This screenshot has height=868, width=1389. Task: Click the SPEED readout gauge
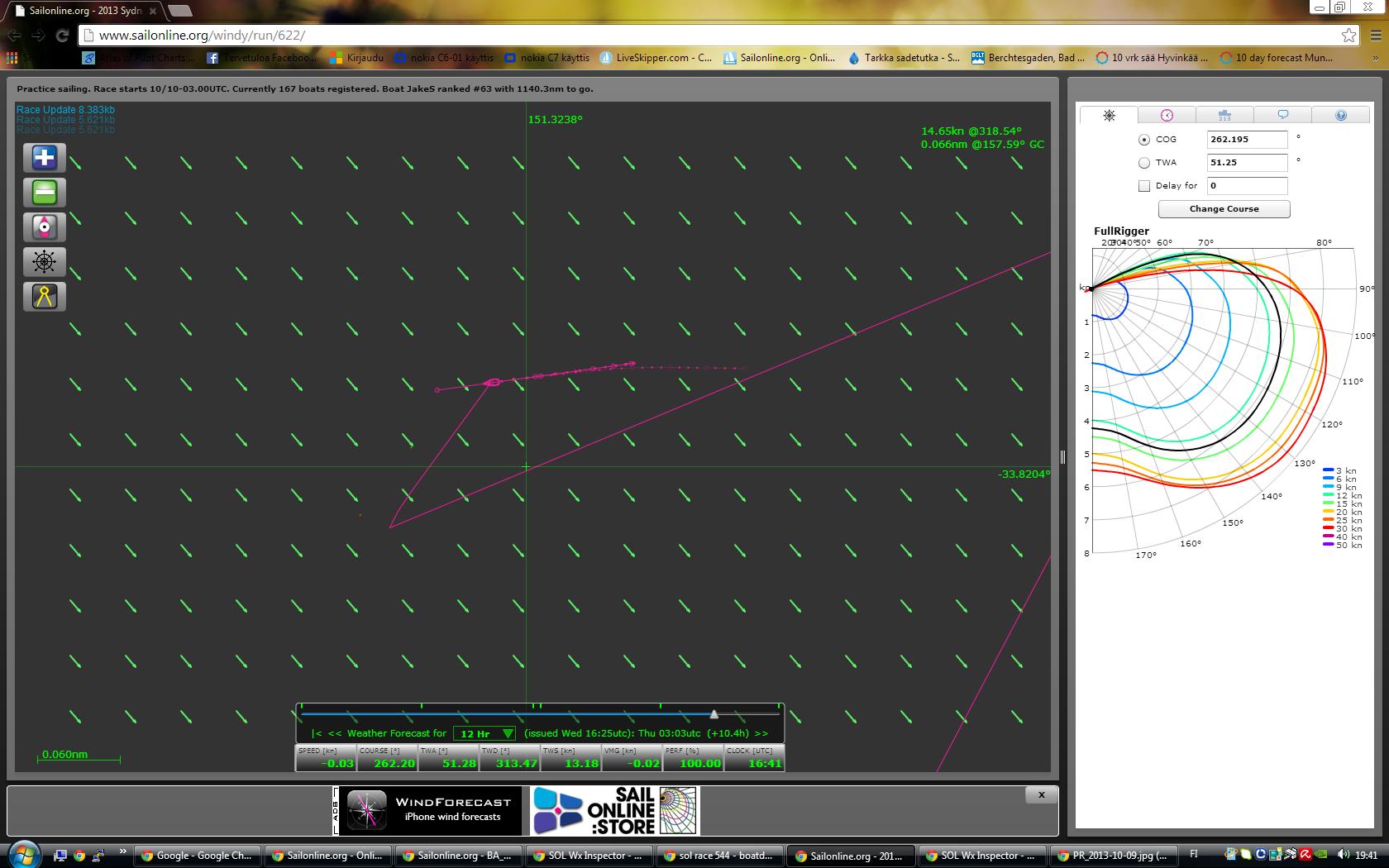tap(326, 758)
